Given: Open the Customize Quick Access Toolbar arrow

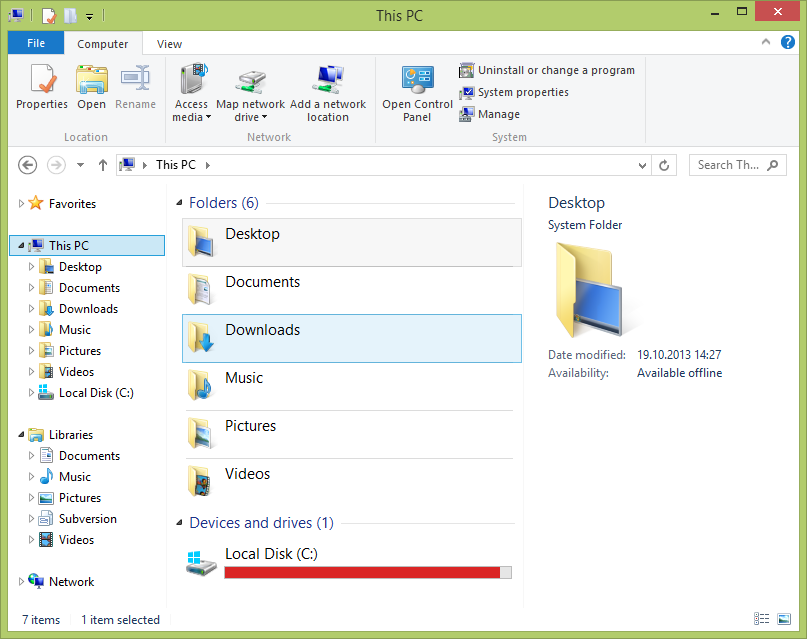Looking at the screenshot, I should tap(90, 16).
